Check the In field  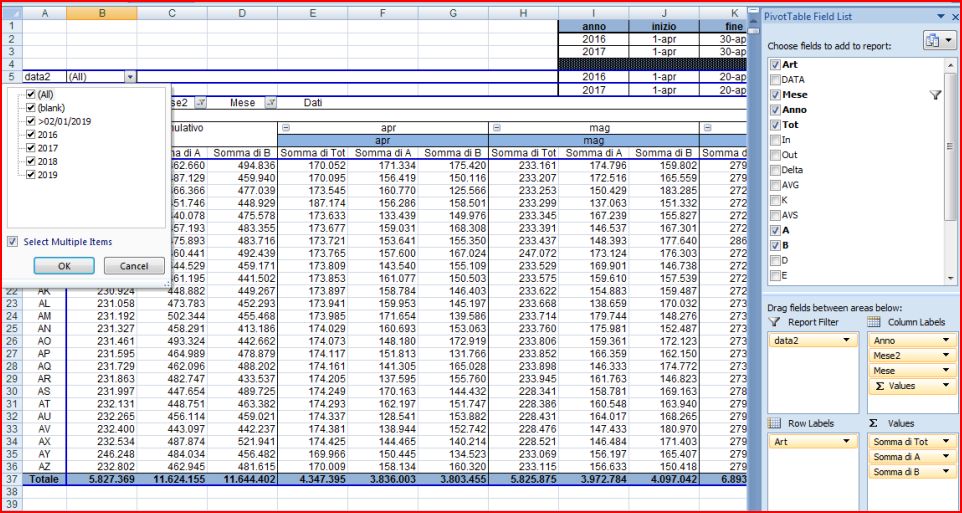(775, 140)
